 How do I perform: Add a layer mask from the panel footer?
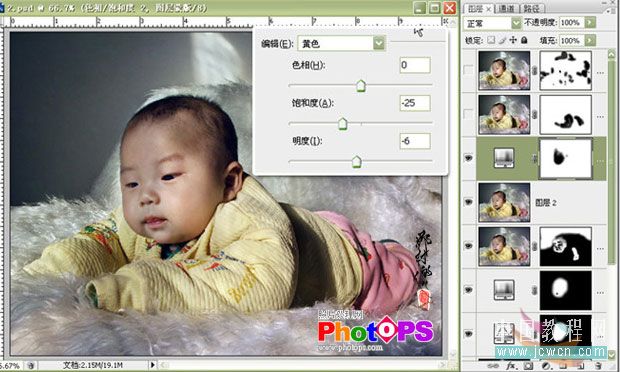(529, 366)
